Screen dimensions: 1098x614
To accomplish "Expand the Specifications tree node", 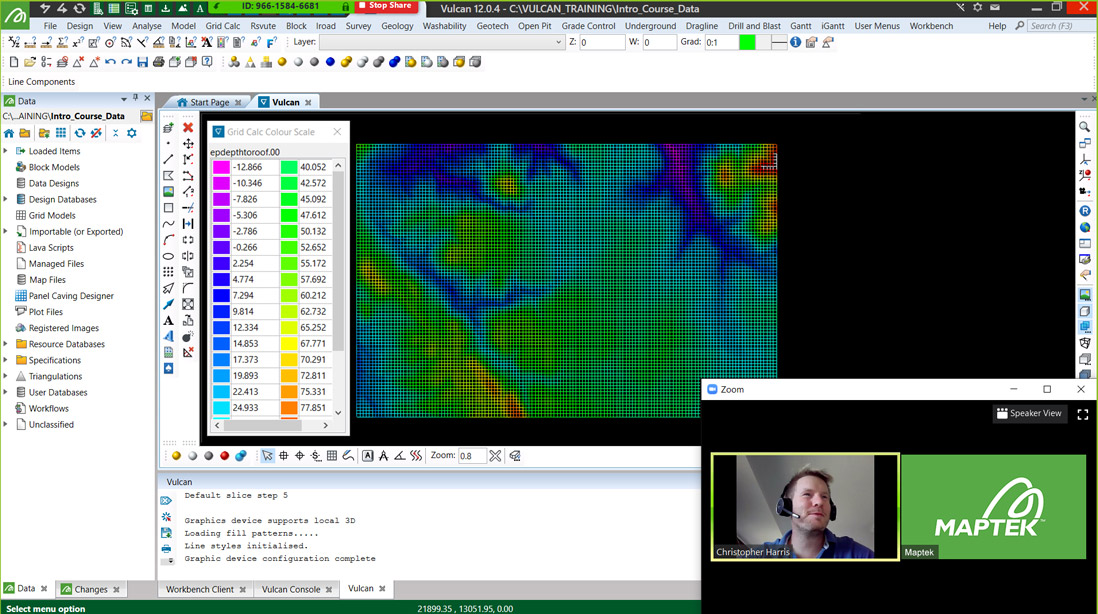I will click(6, 361).
